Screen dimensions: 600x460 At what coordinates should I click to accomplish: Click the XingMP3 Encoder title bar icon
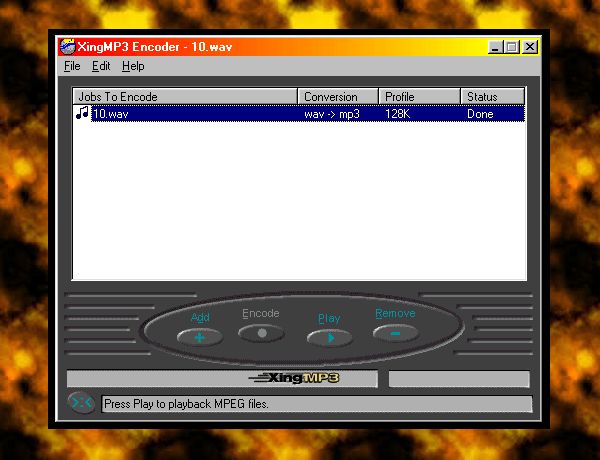(x=67, y=47)
